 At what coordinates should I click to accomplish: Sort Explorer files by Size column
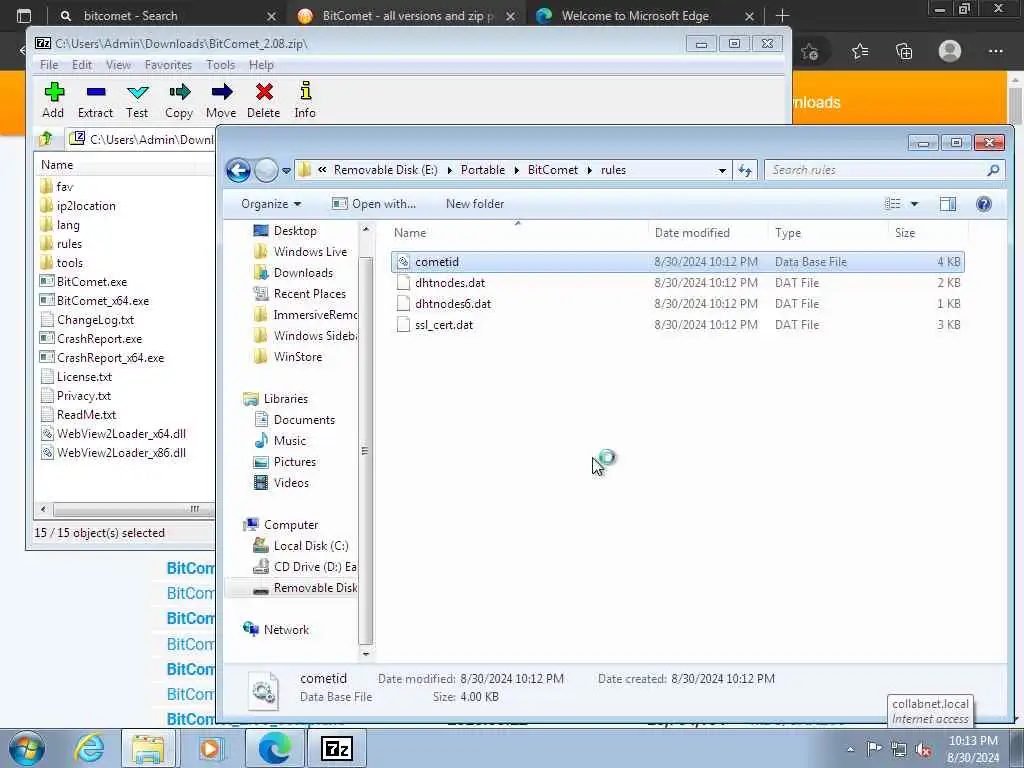tap(928, 232)
